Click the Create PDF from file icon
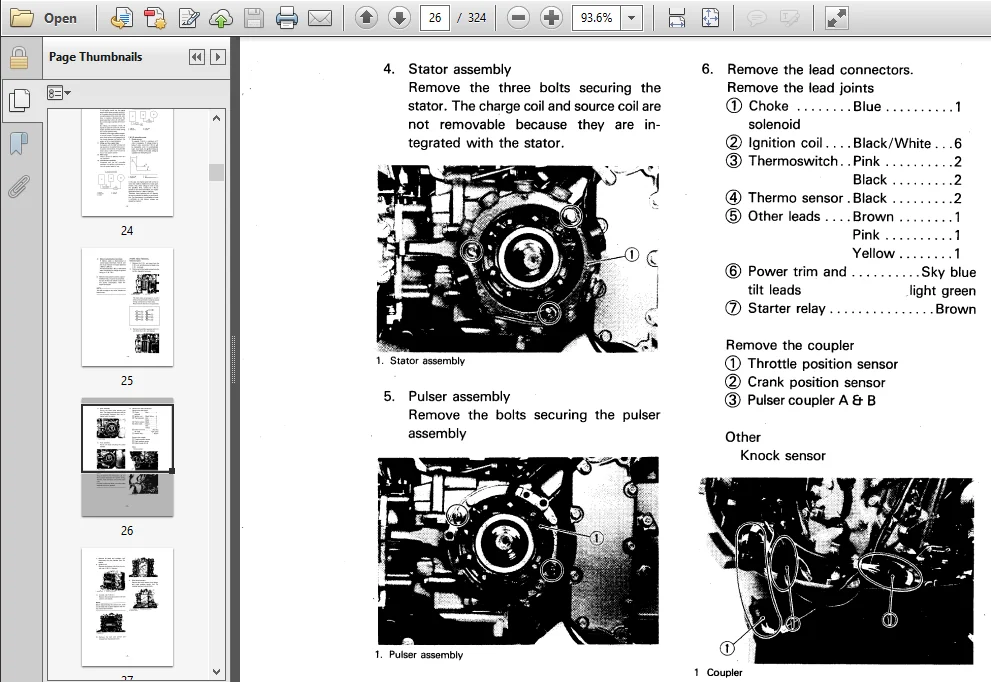Image resolution: width=991 pixels, height=682 pixels. coord(121,18)
